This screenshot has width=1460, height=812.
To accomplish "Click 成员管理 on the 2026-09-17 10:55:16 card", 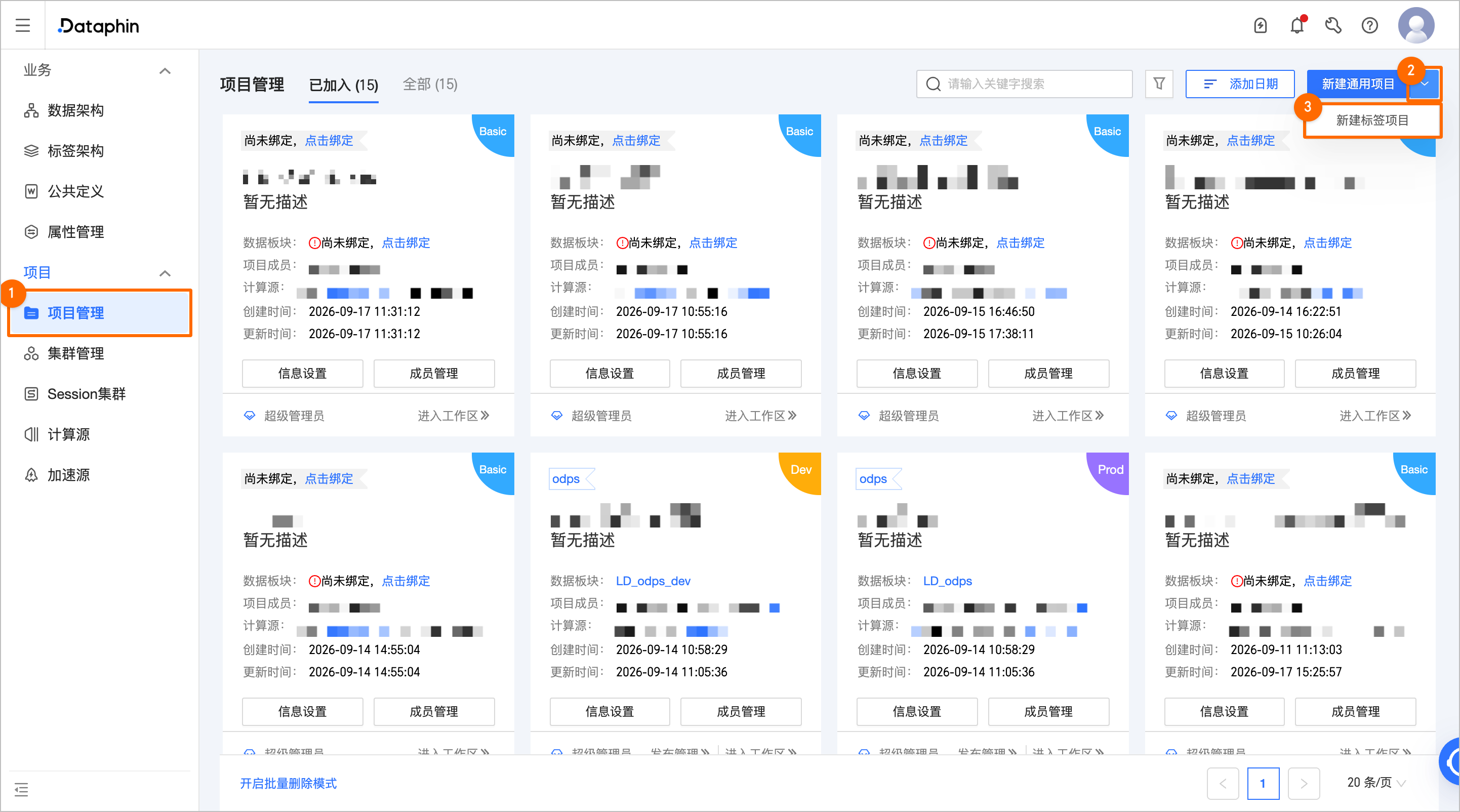I will coord(741,373).
